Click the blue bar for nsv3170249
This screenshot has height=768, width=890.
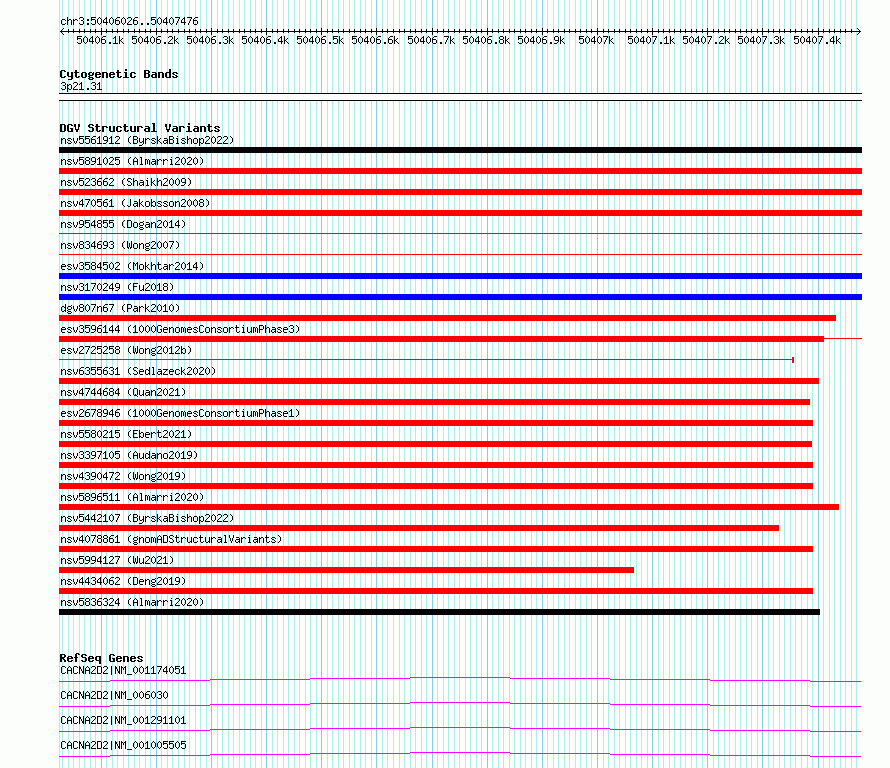click(460, 297)
